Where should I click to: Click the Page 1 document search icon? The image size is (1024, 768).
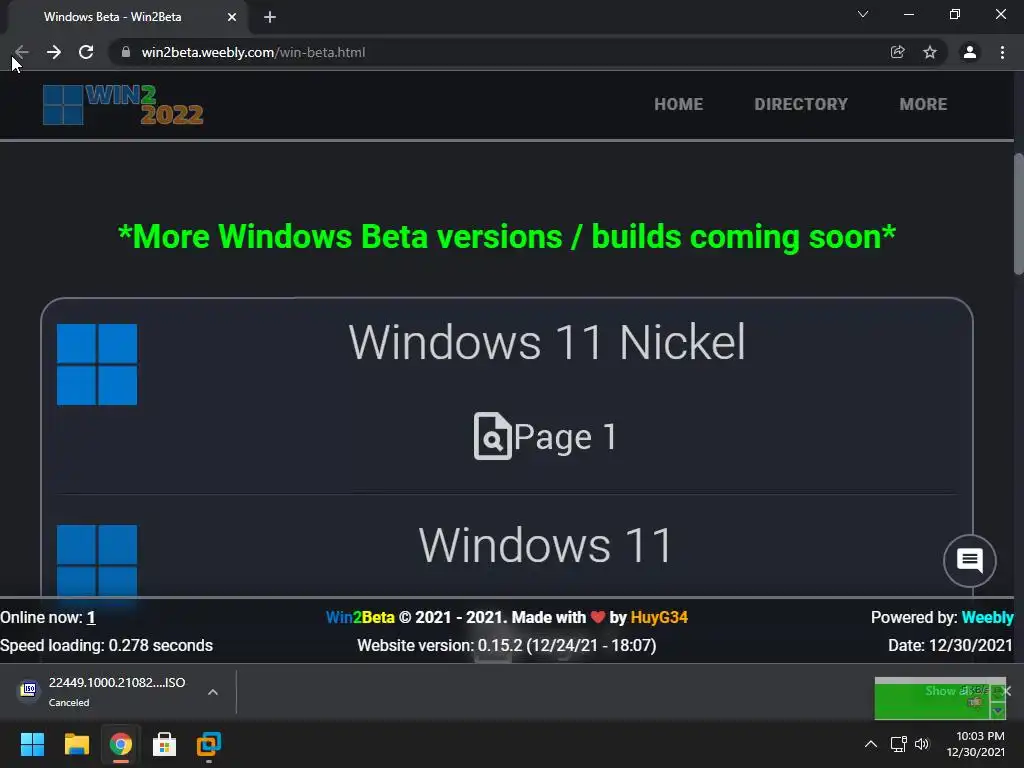pos(492,436)
